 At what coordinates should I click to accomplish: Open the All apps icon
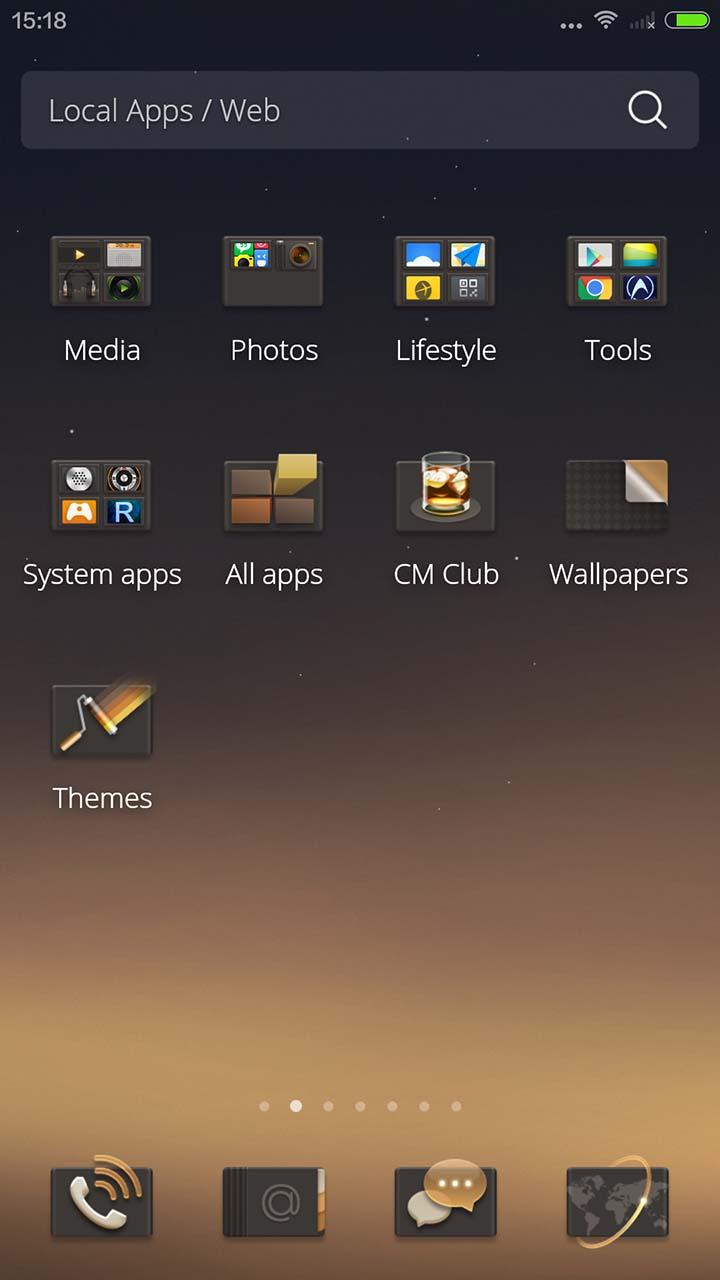point(273,494)
